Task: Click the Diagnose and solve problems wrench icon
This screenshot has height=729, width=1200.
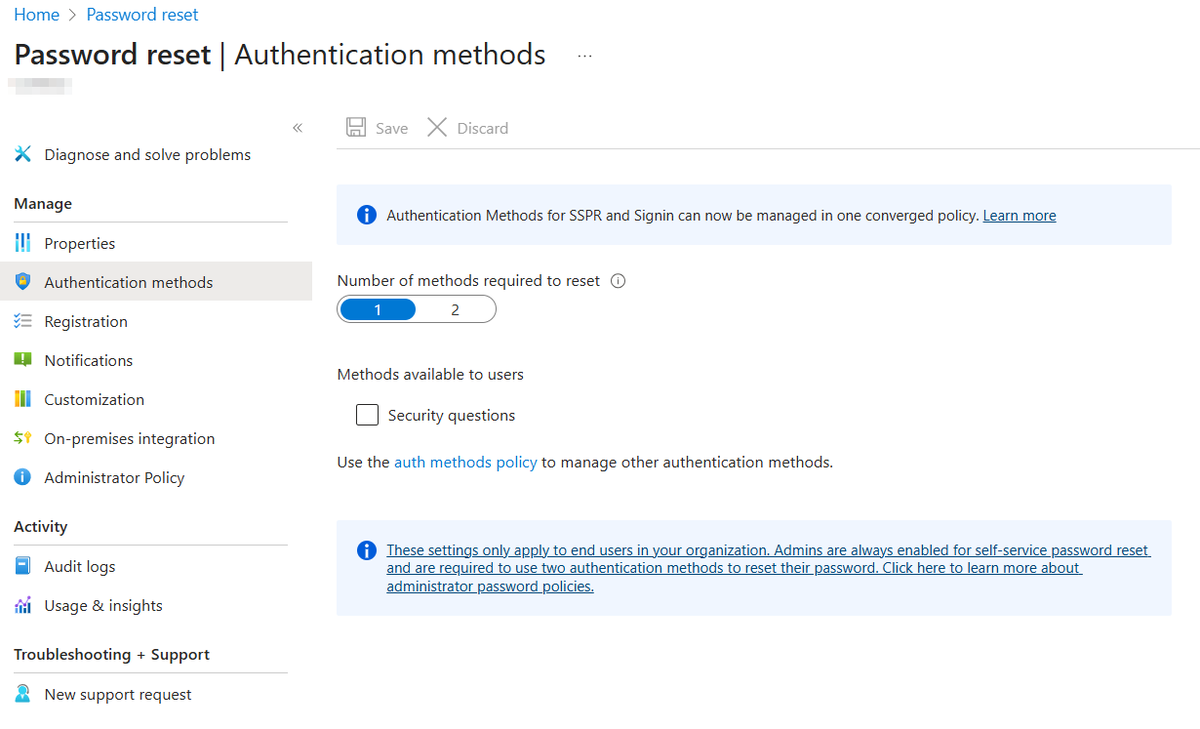Action: pyautogui.click(x=23, y=154)
